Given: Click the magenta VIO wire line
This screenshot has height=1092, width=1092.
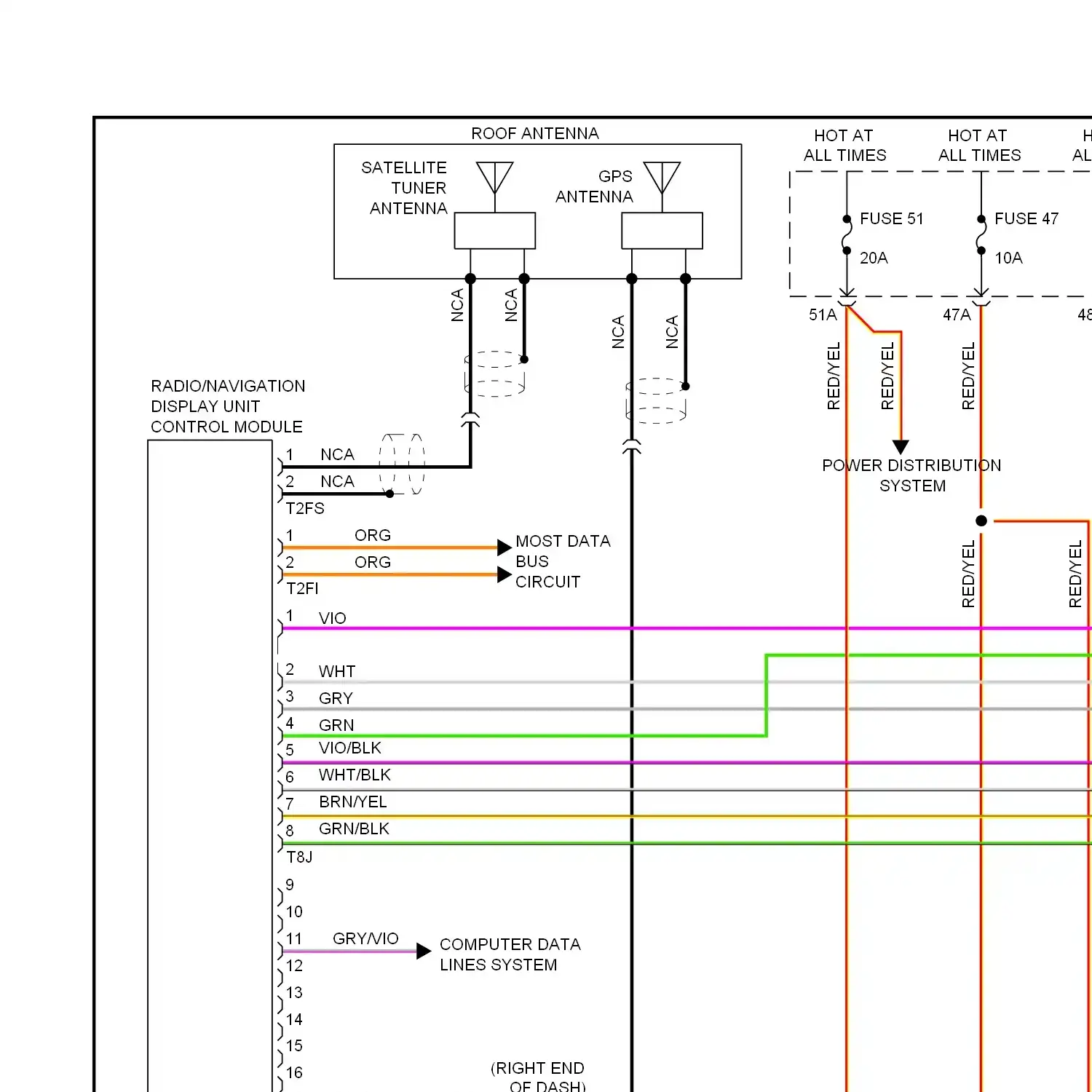Looking at the screenshot, I should tap(687, 628).
